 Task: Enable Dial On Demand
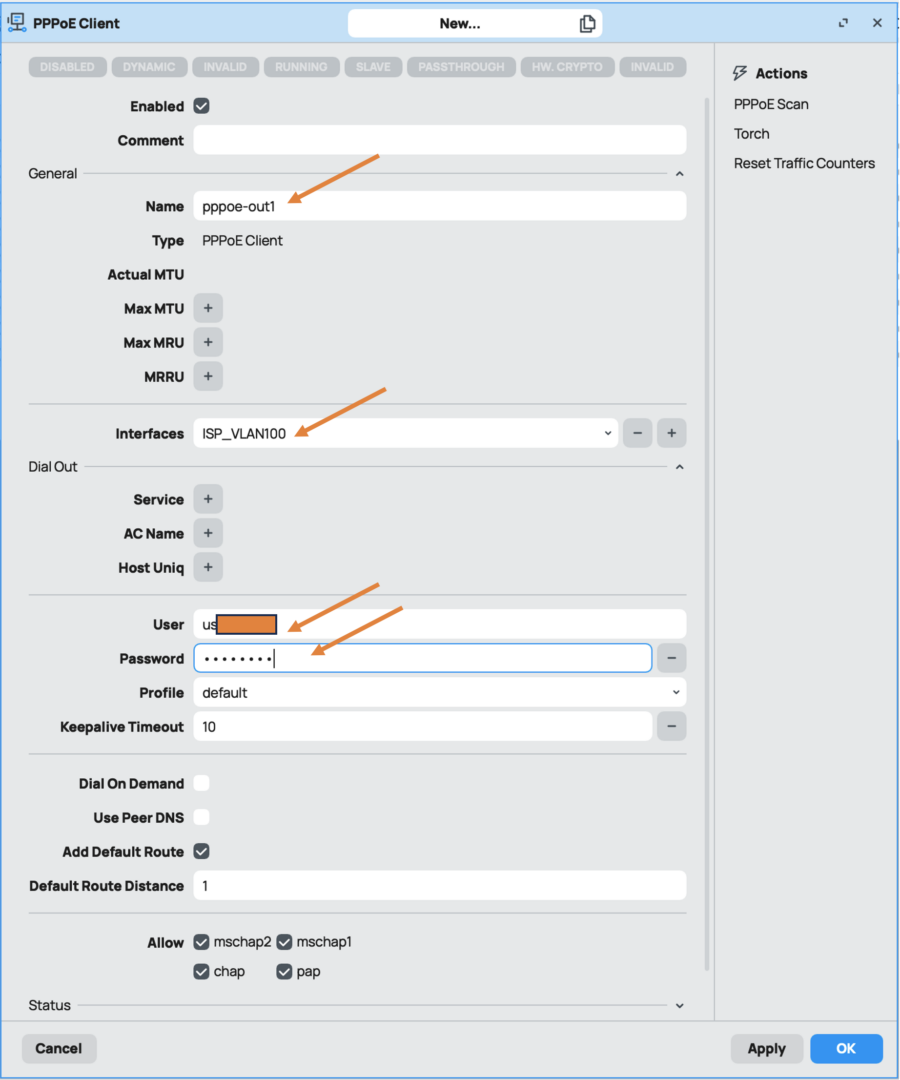[x=201, y=783]
